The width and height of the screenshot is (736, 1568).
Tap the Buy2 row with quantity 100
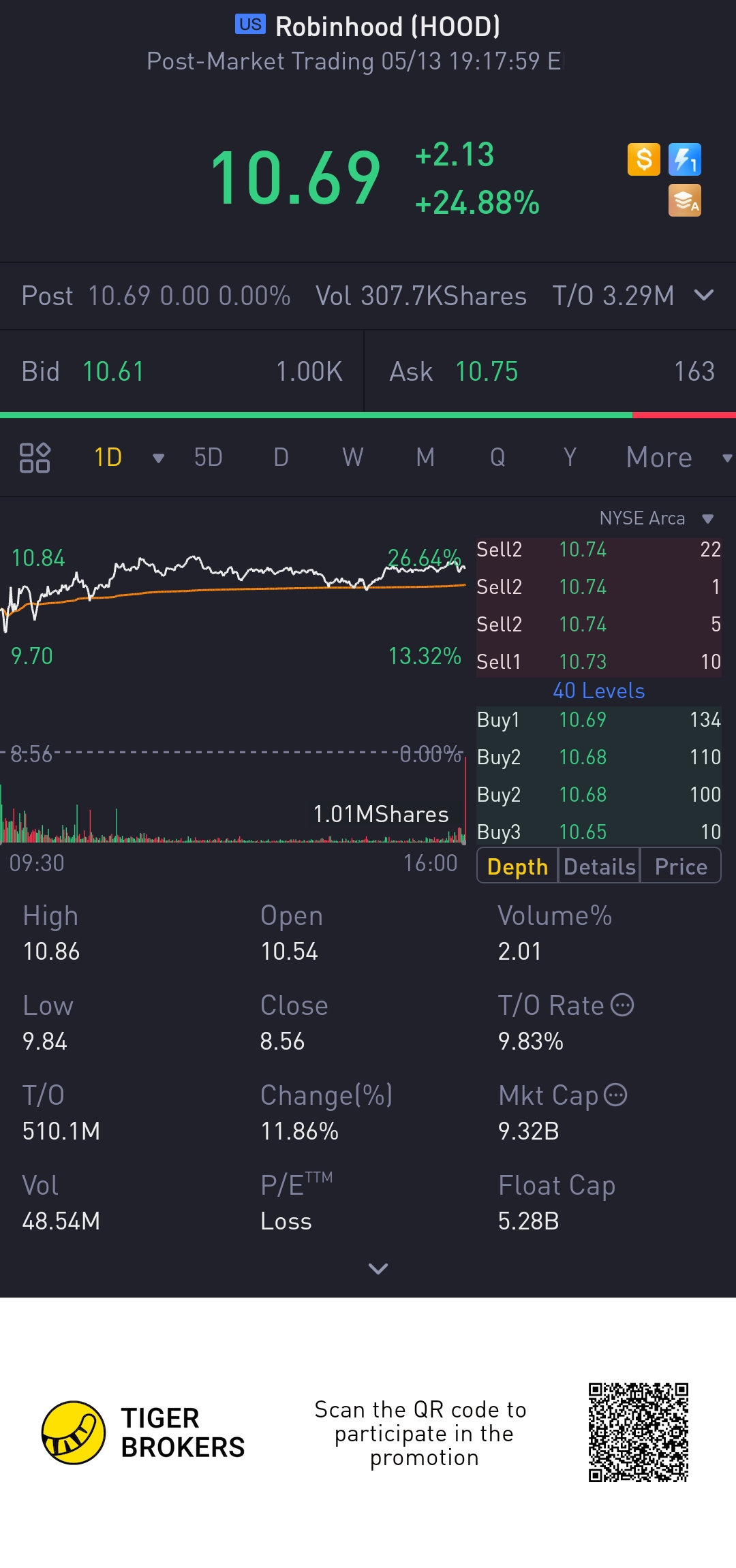[x=598, y=794]
